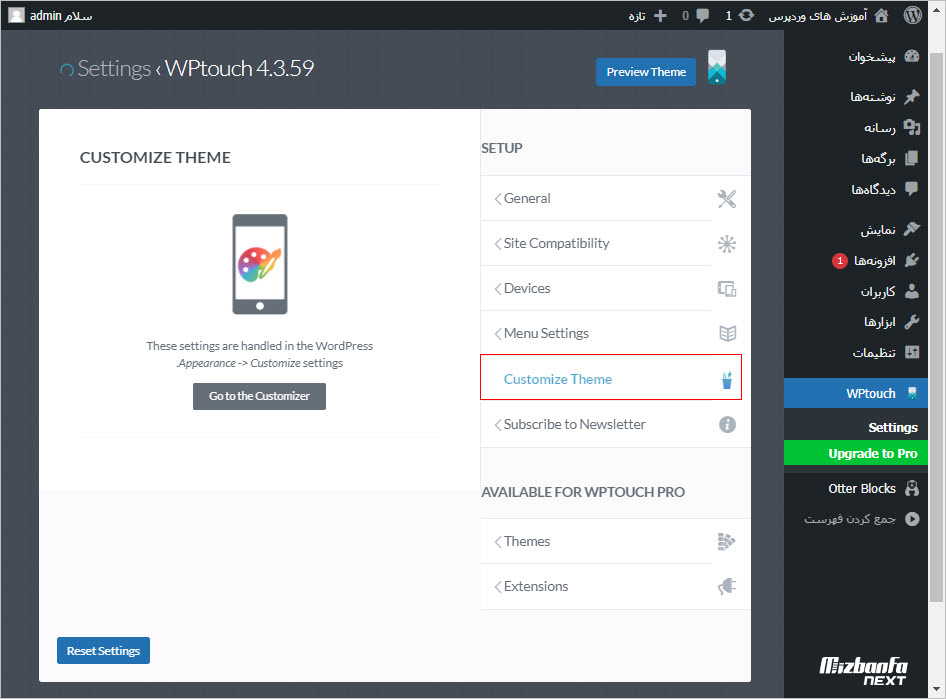
Task: Click the plugins plug icon in sidebar
Action: coord(912,260)
